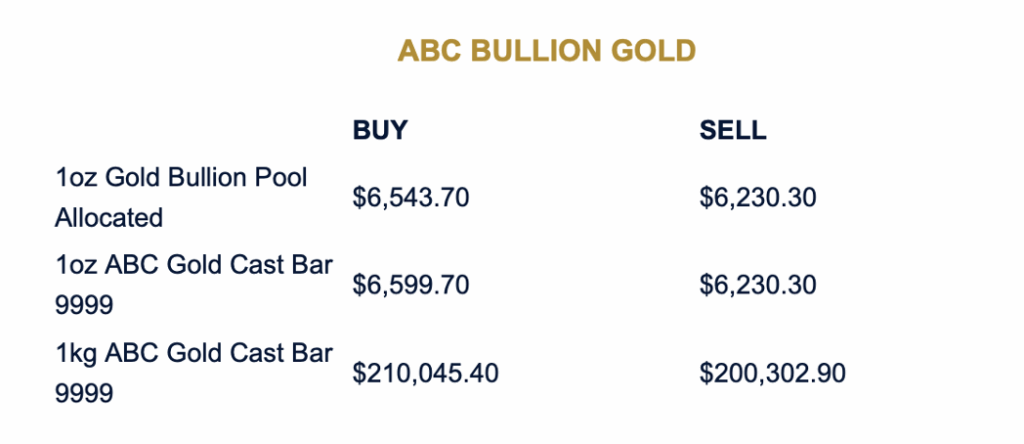Click the word "Allocated" in the first row
1024x444 pixels.
(109, 218)
